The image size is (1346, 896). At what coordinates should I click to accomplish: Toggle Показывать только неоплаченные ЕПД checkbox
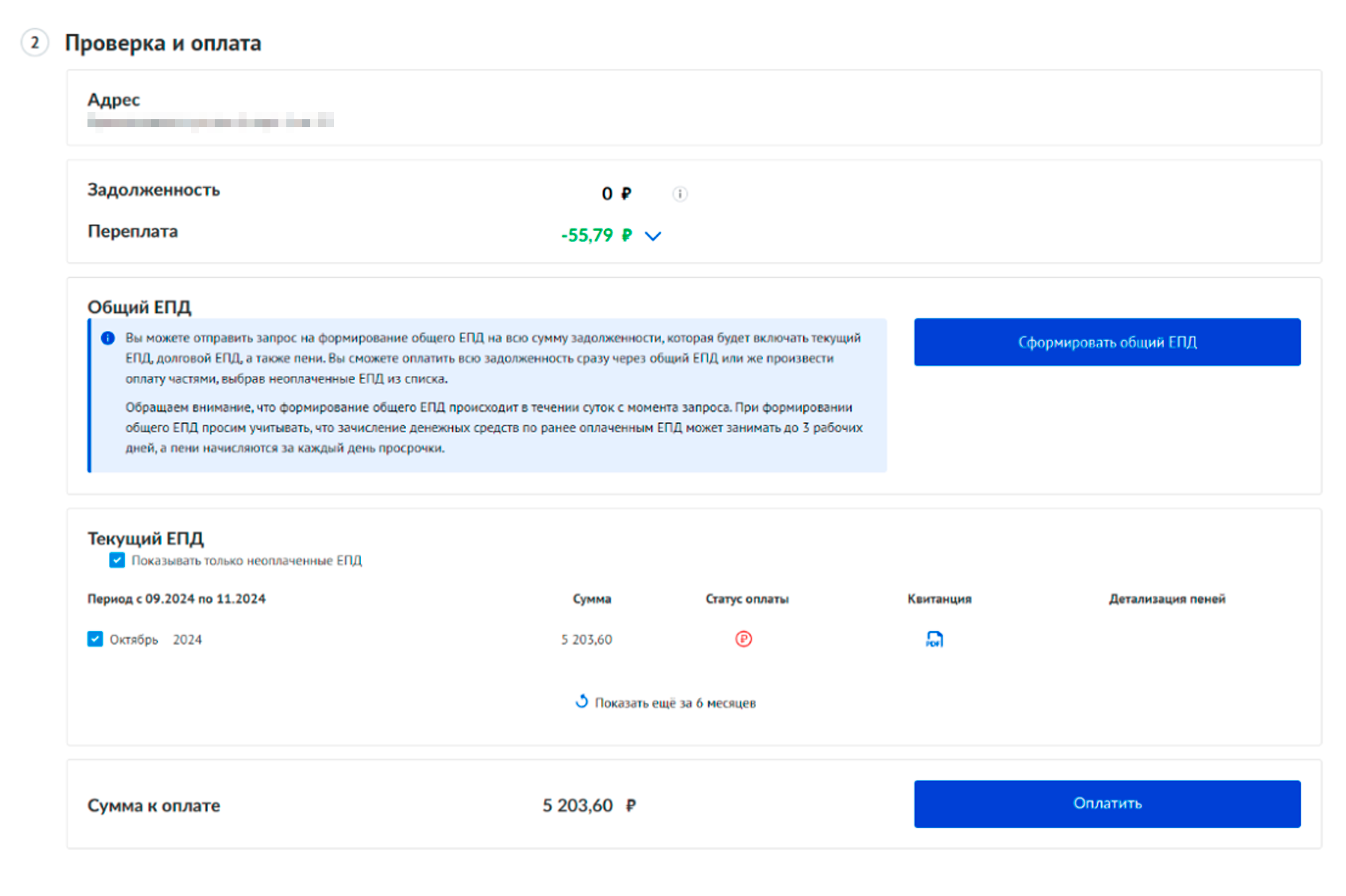pos(117,560)
